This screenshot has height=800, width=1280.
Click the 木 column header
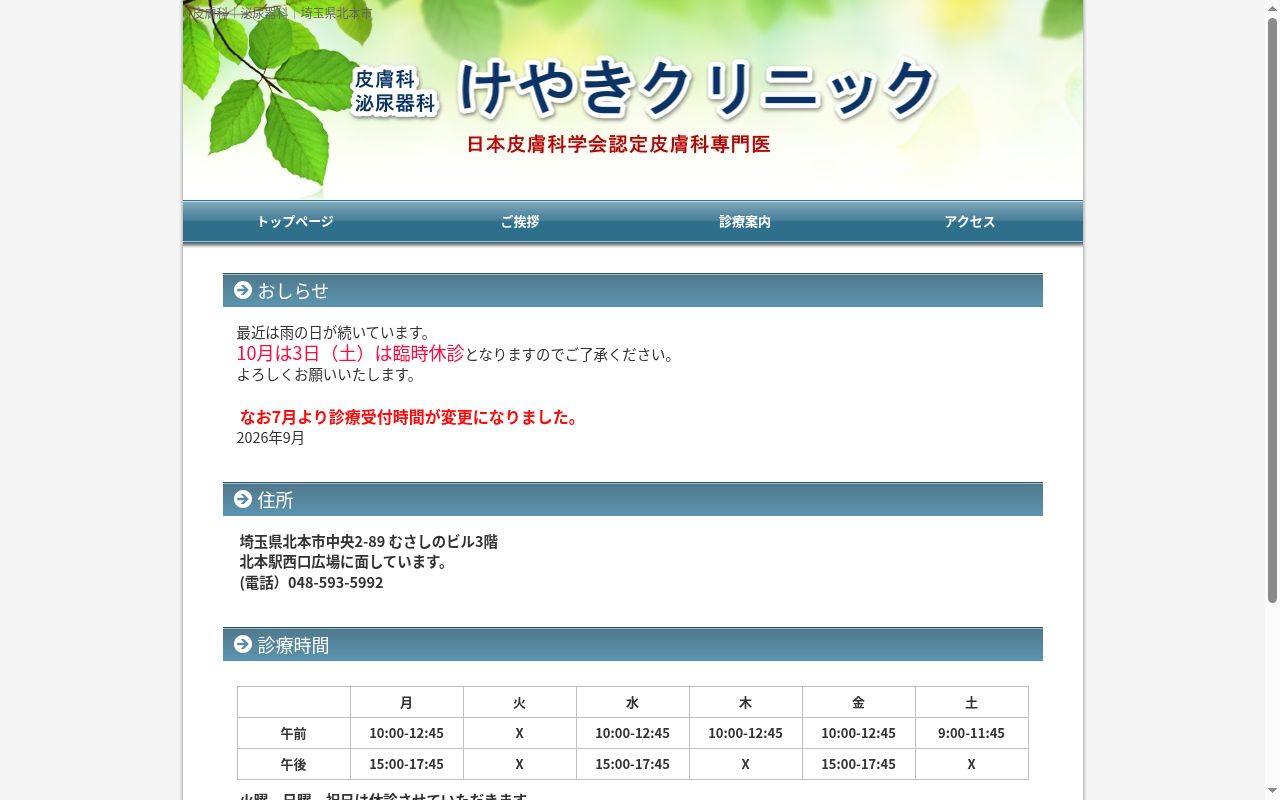[746, 702]
